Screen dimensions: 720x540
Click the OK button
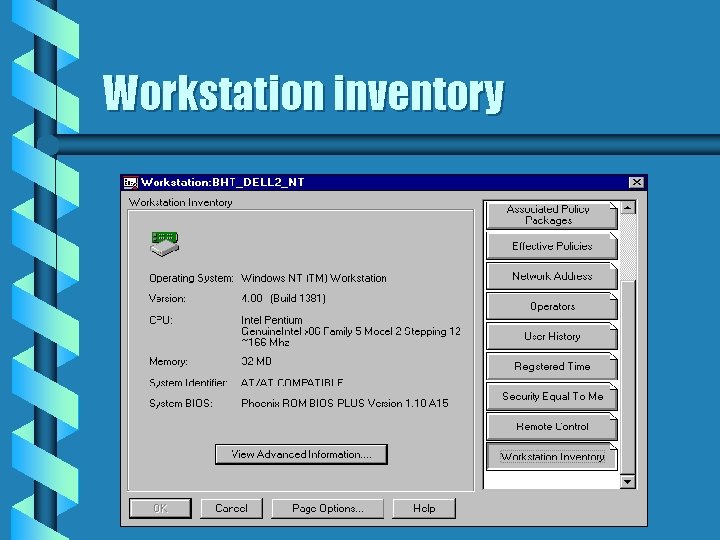[160, 508]
